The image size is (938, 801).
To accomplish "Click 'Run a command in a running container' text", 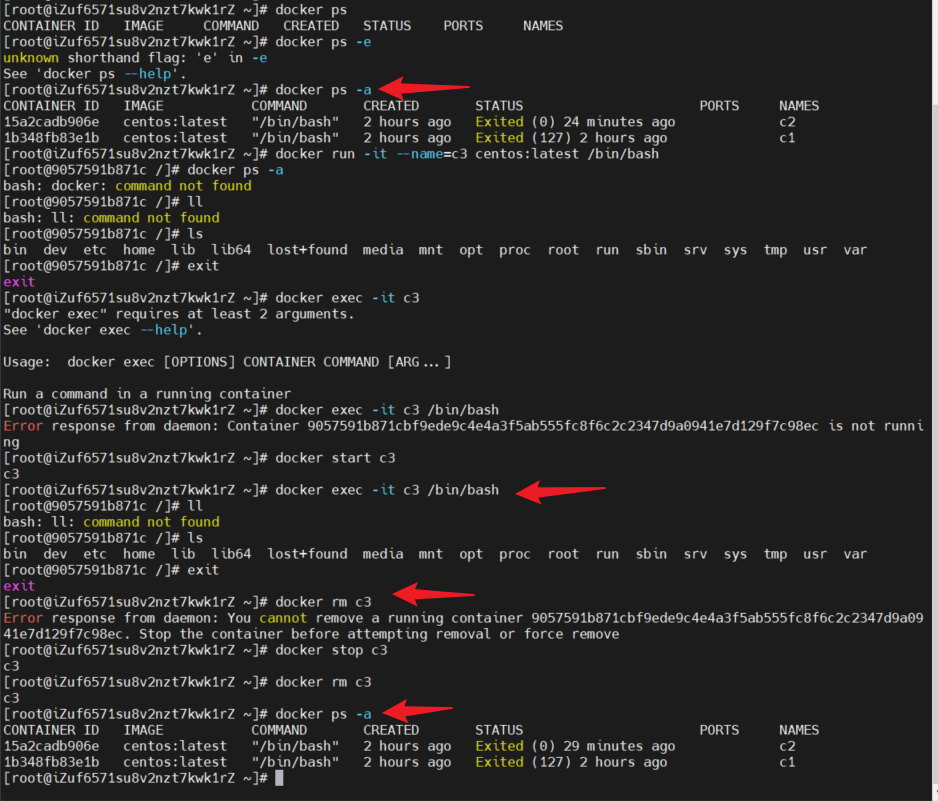I will point(147,394).
